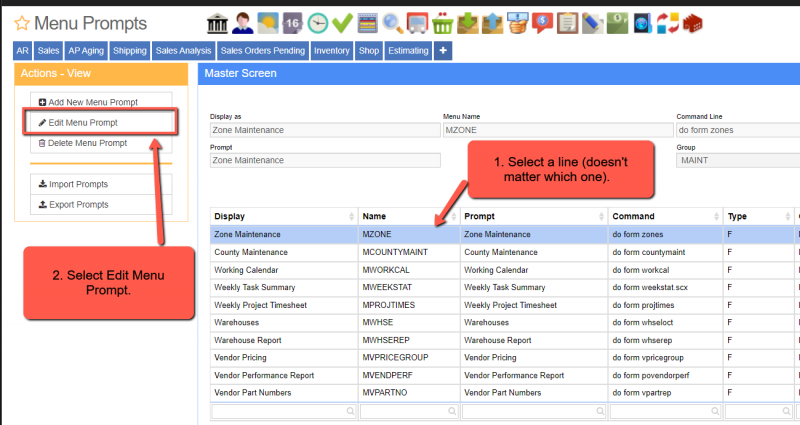Image resolution: width=800 pixels, height=425 pixels.
Task: Open the AP Aging tab
Action: click(x=87, y=50)
